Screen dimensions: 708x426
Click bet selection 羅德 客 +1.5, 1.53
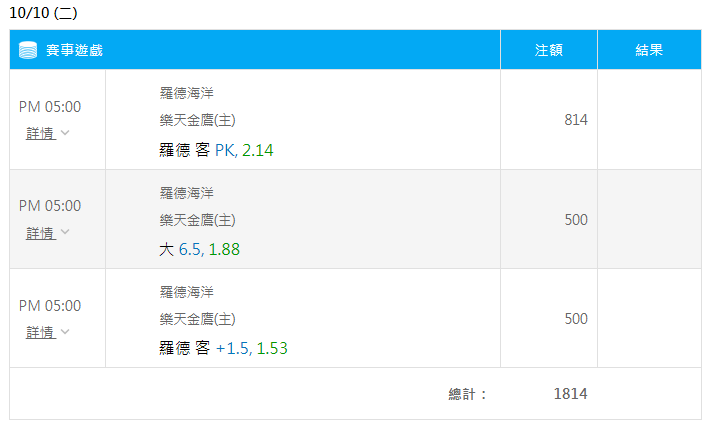[x=223, y=348]
